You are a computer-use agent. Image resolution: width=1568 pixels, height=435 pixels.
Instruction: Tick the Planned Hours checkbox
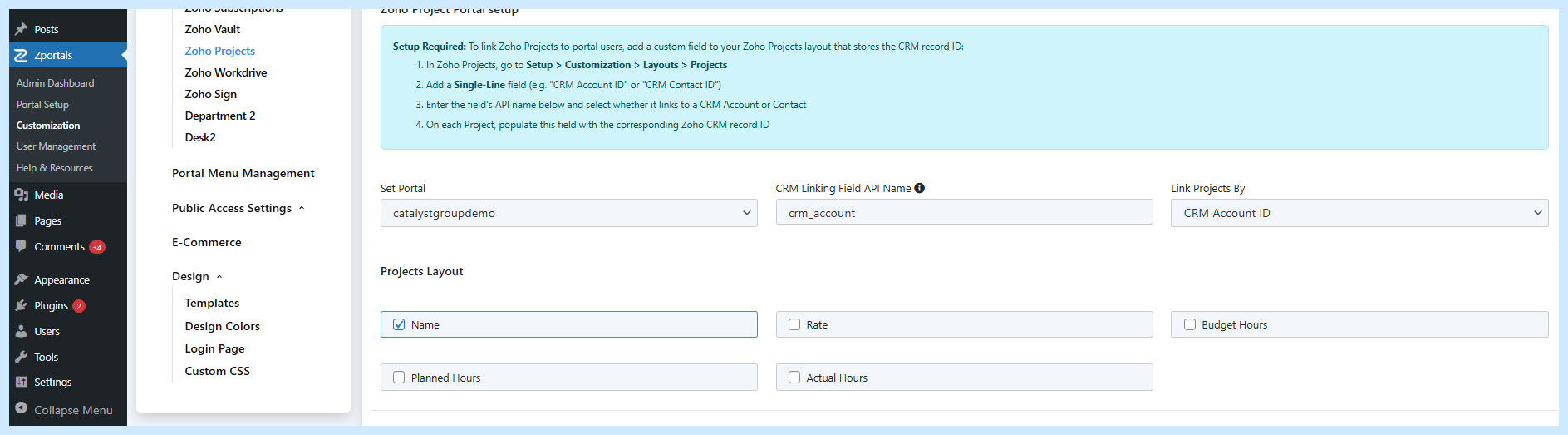tap(399, 378)
